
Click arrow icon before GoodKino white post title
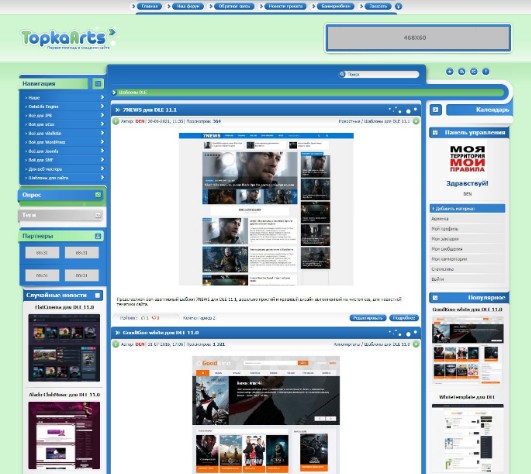click(118, 333)
